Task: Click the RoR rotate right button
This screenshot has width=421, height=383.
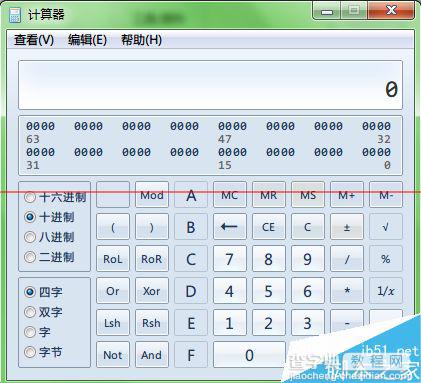Action: point(152,259)
